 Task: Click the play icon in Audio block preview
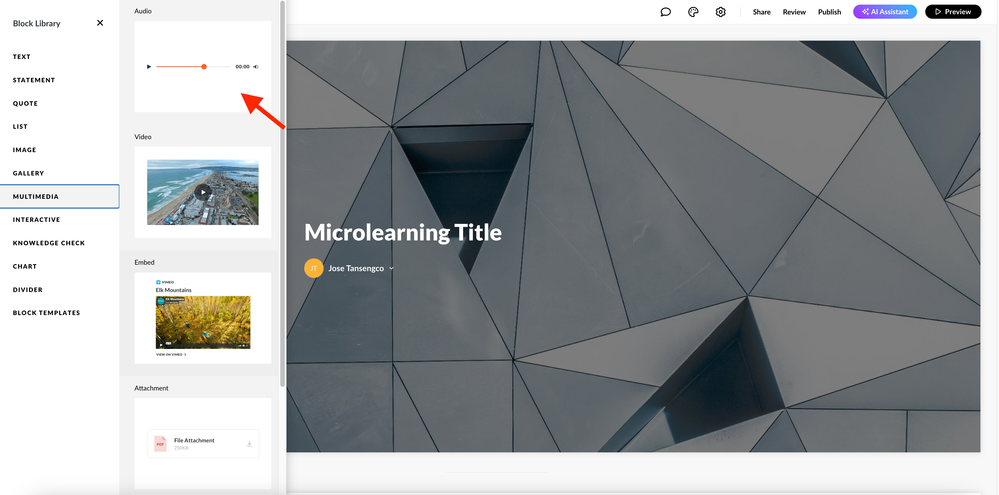click(x=149, y=66)
